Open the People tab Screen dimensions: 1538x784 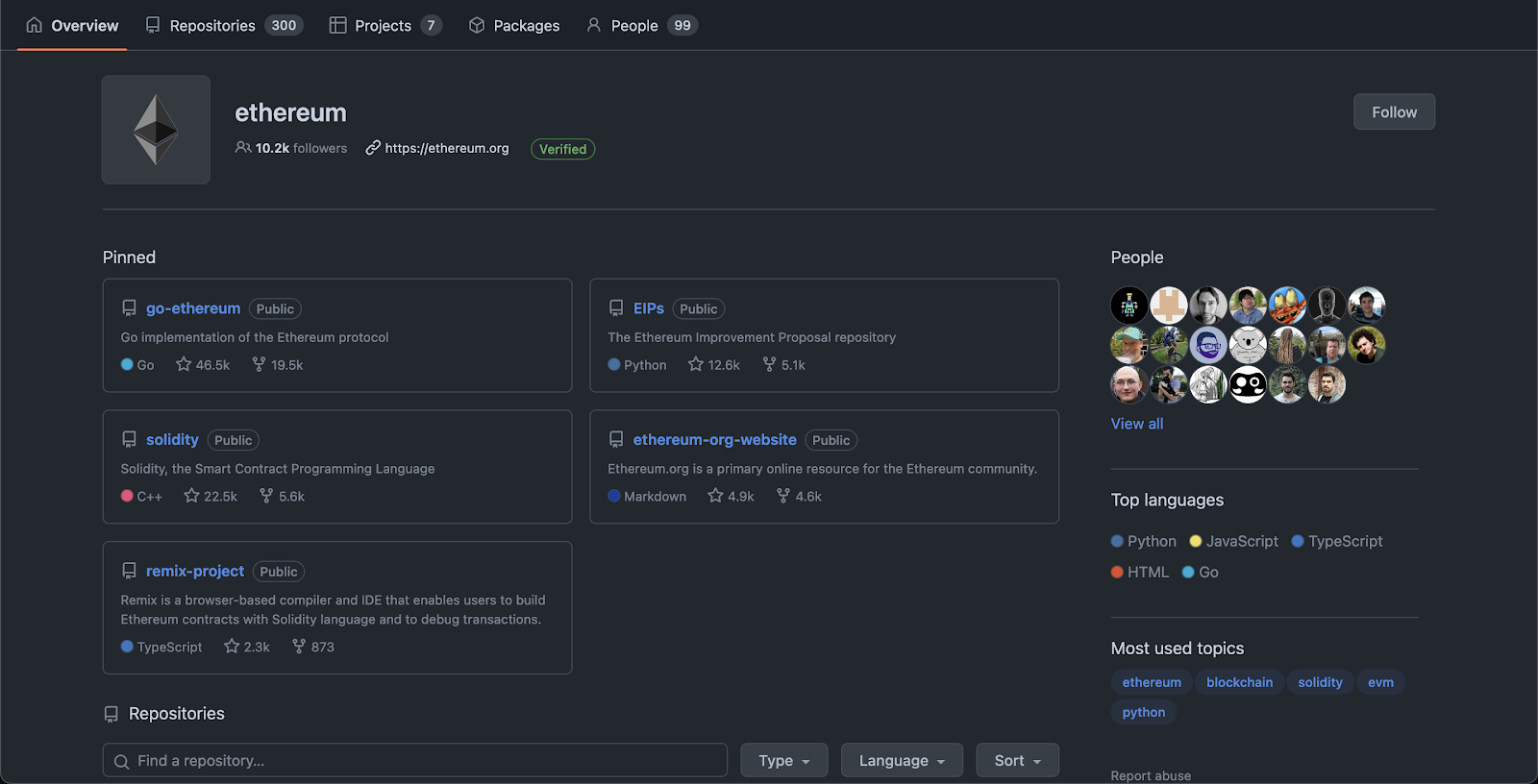(x=641, y=26)
